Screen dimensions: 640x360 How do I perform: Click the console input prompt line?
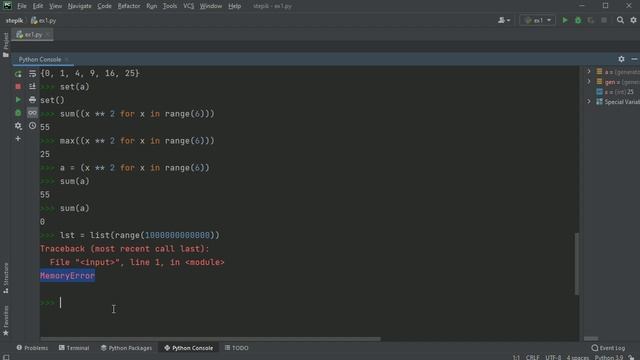309,303
